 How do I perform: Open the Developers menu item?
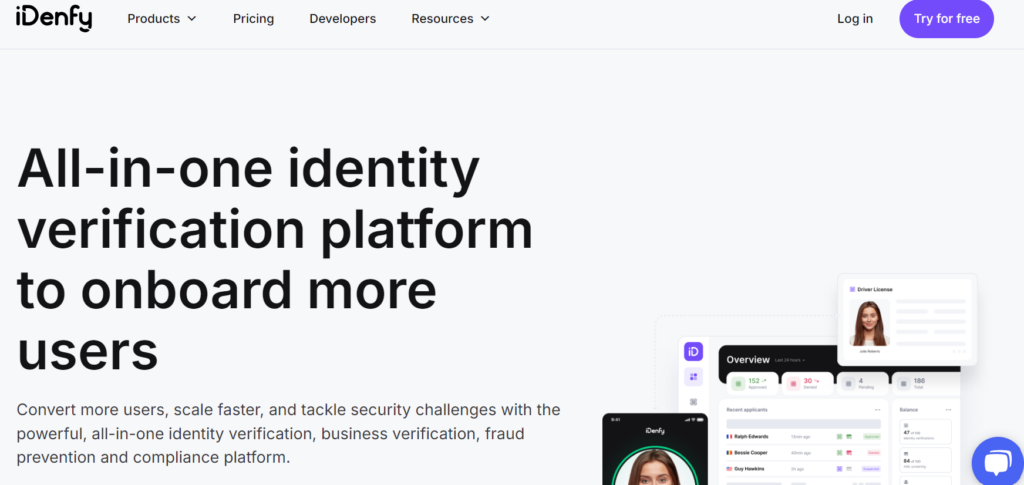click(342, 18)
